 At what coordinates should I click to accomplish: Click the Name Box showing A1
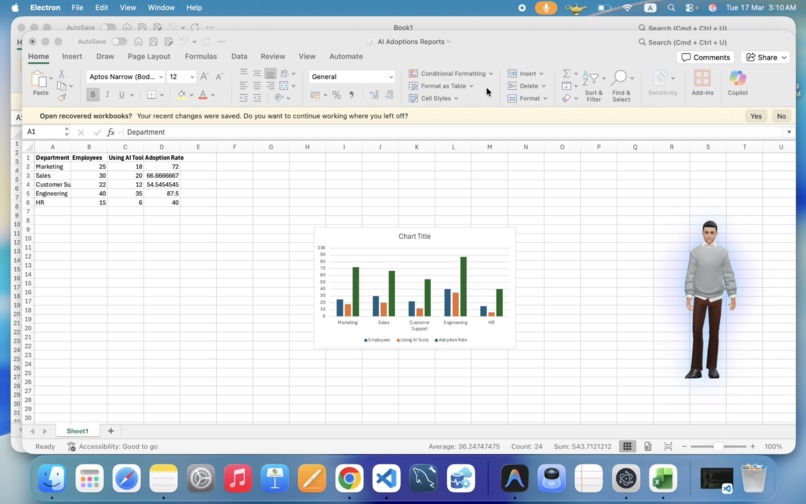(44, 132)
